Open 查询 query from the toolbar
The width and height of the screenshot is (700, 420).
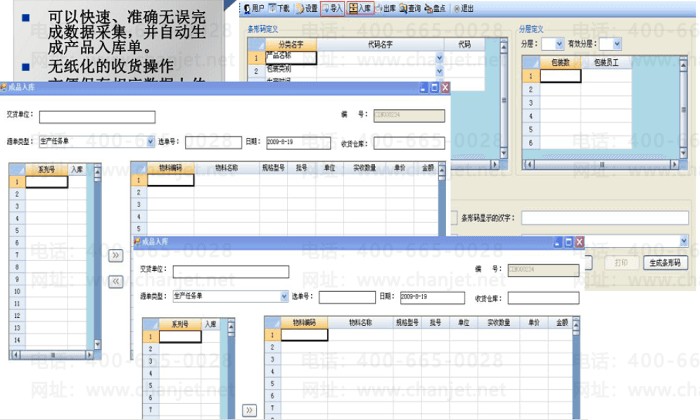coord(410,8)
